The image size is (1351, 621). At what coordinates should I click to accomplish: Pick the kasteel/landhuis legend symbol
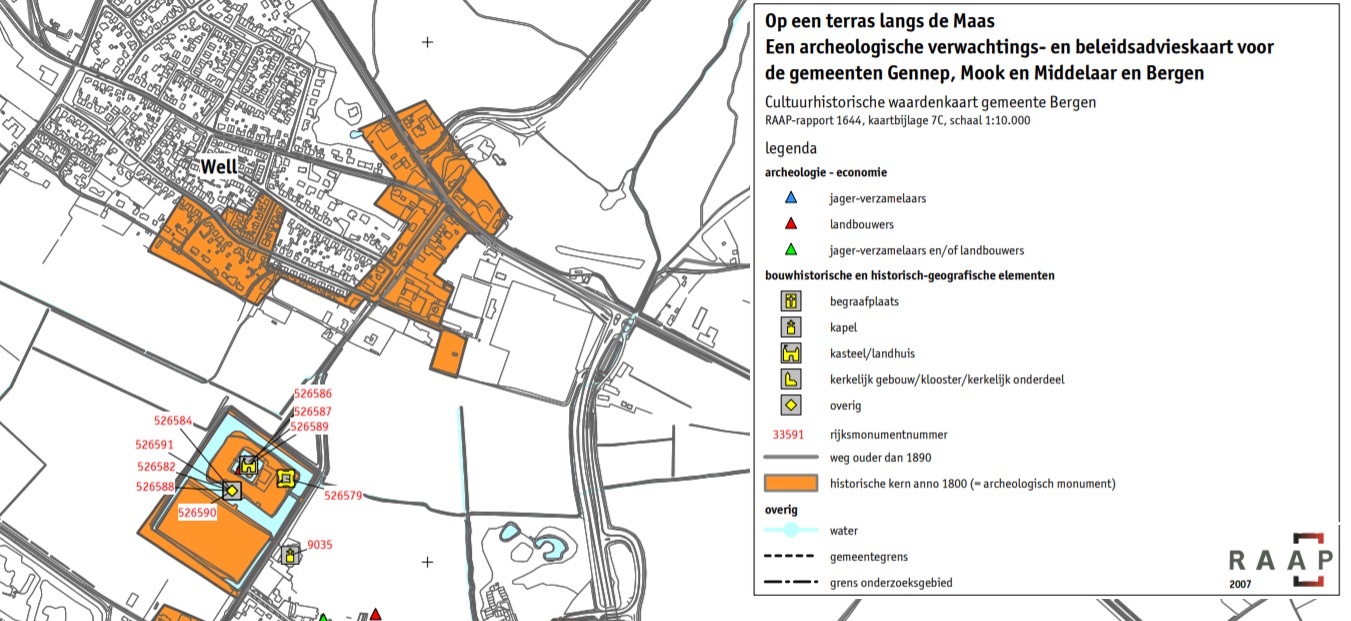pyautogui.click(x=790, y=353)
